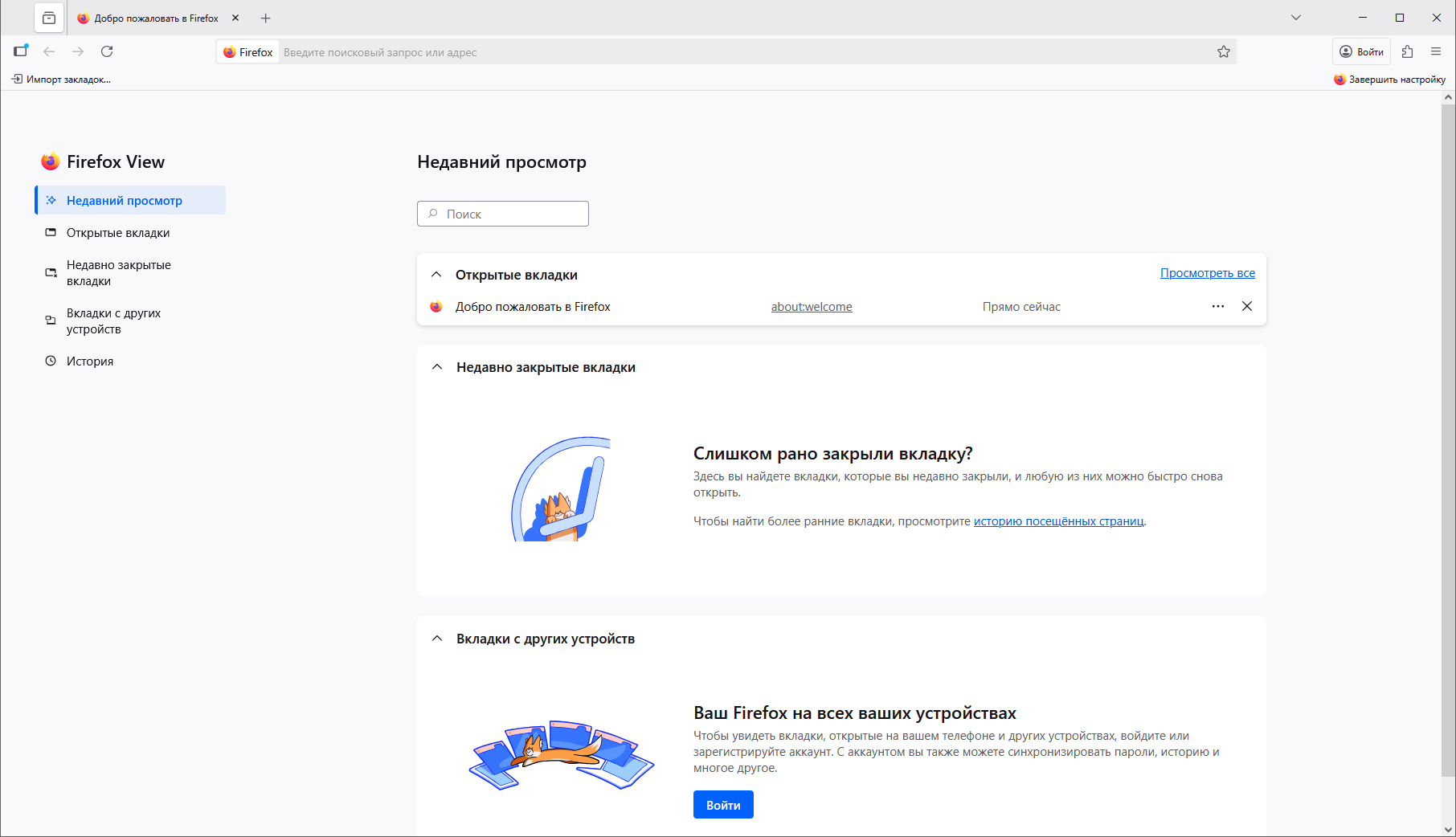Click the Firefox View logo heading
This screenshot has height=837, width=1456.
pos(103,161)
